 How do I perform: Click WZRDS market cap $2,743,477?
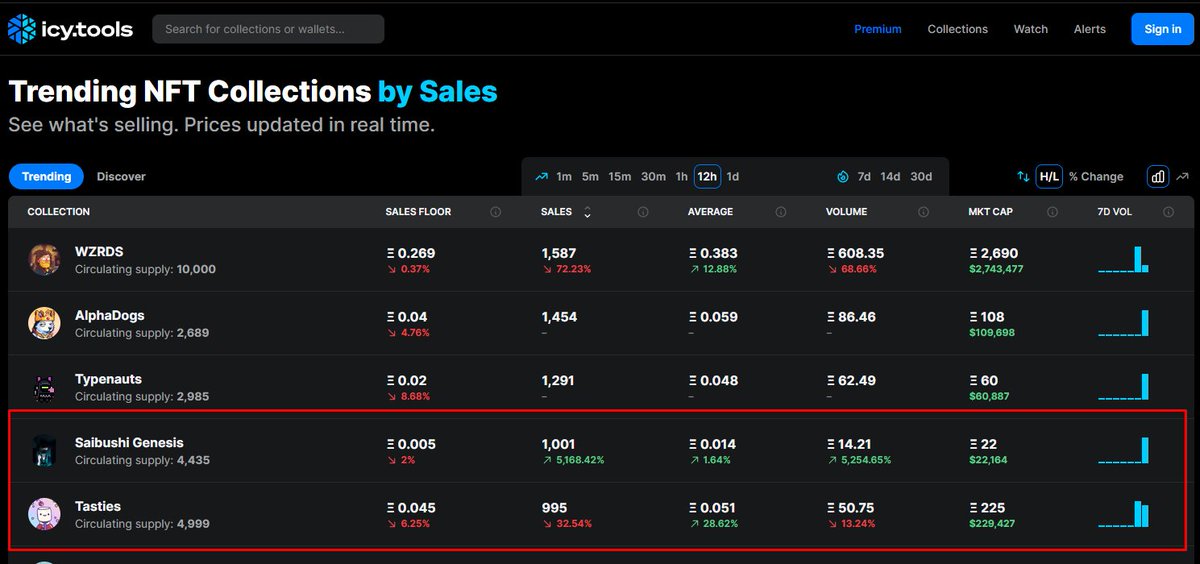pos(996,269)
